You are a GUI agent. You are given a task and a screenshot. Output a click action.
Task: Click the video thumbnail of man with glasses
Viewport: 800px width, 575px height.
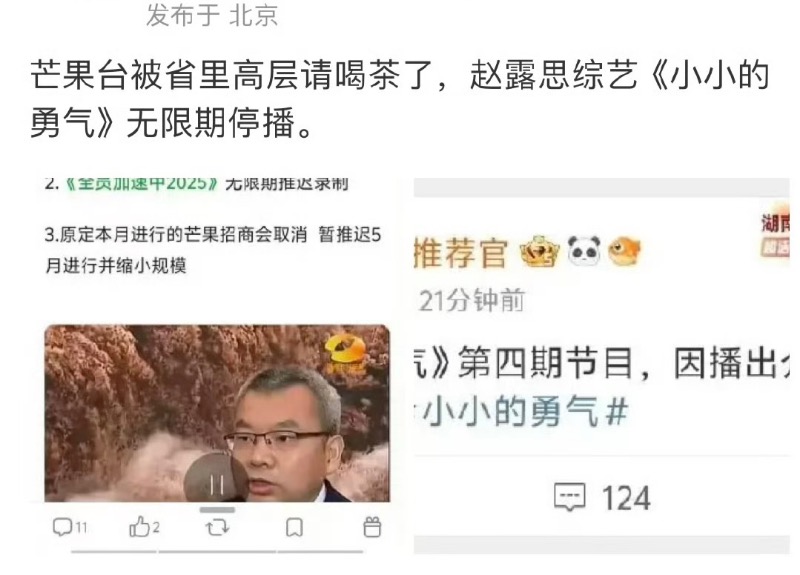coord(217,413)
